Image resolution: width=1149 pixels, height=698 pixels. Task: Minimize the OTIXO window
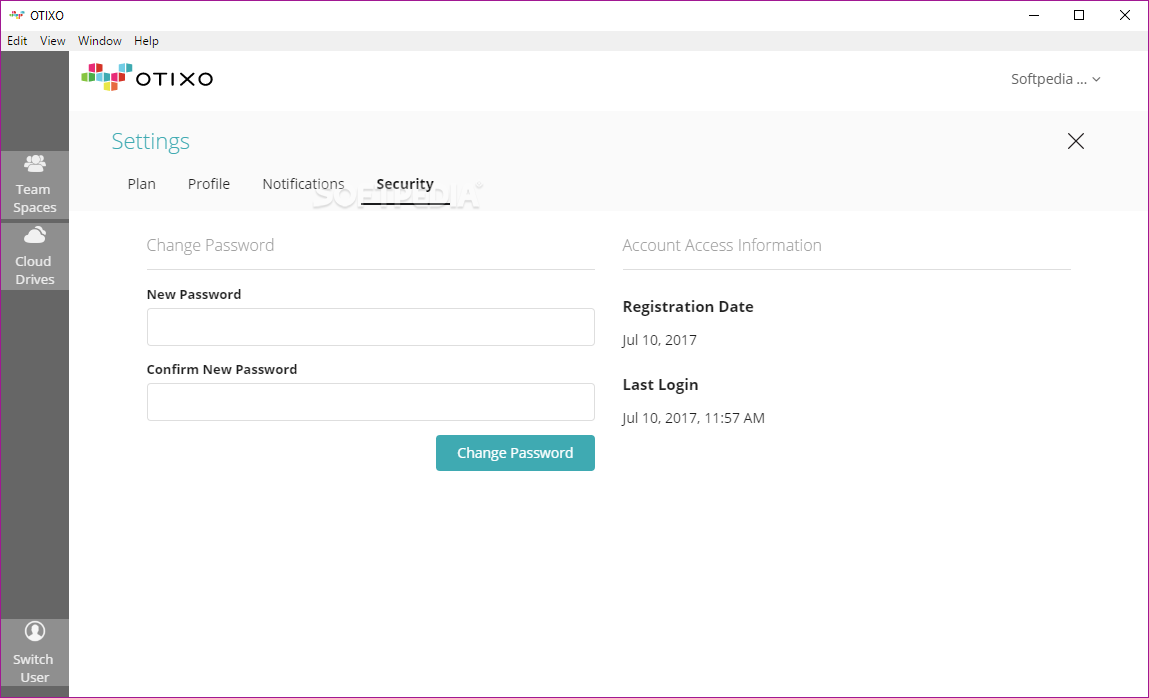pyautogui.click(x=1034, y=15)
